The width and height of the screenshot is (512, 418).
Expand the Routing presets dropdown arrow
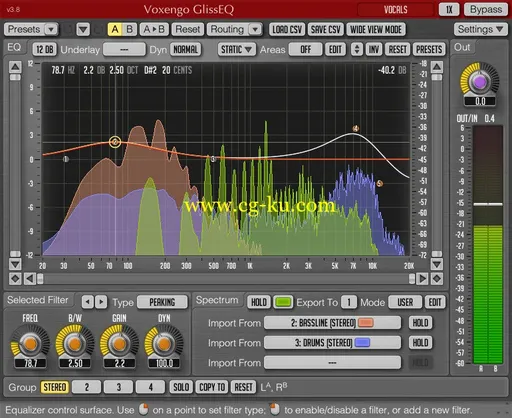(255, 29)
